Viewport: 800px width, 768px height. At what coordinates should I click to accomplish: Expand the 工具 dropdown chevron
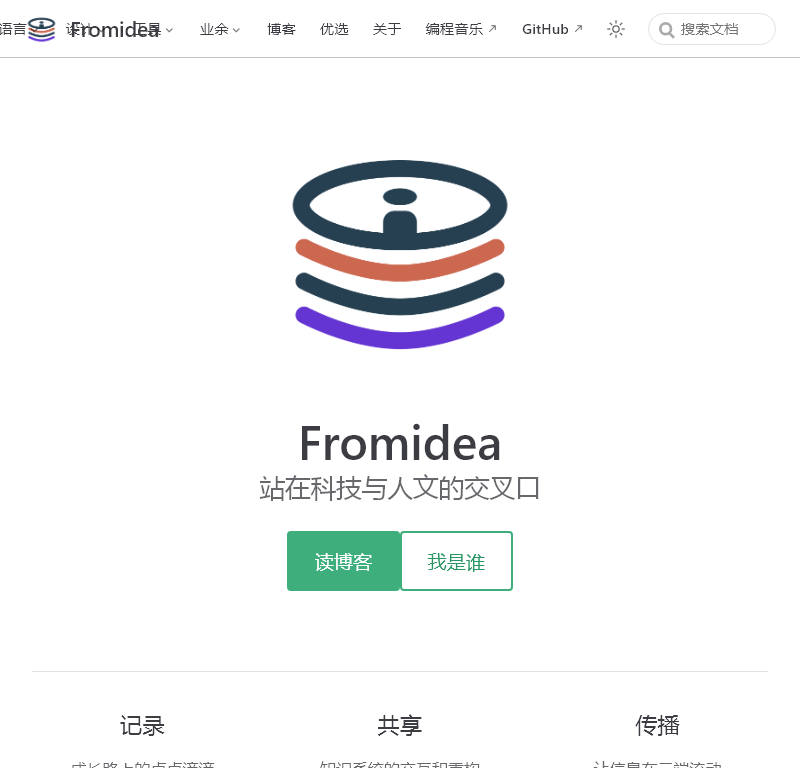tap(169, 30)
